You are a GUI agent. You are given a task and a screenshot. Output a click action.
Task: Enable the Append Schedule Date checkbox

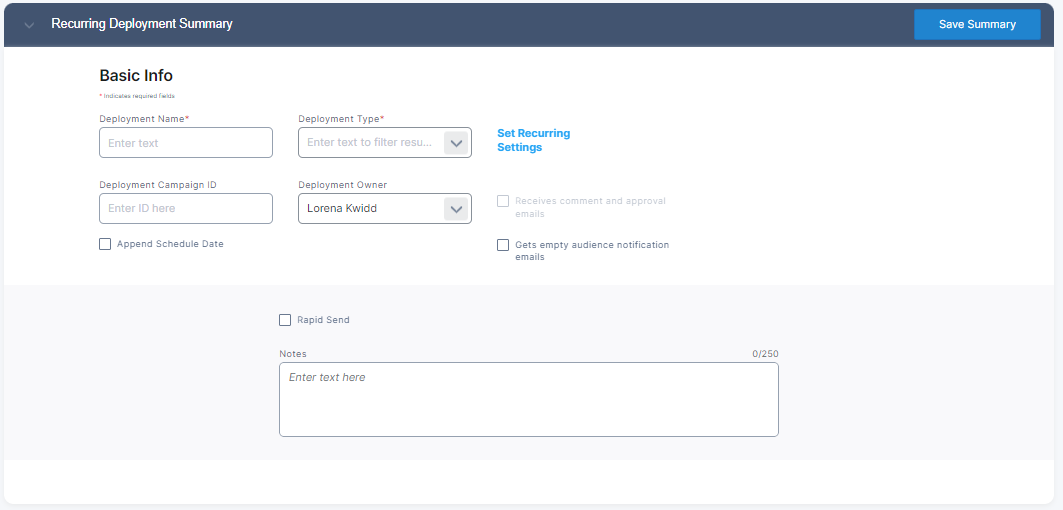105,244
